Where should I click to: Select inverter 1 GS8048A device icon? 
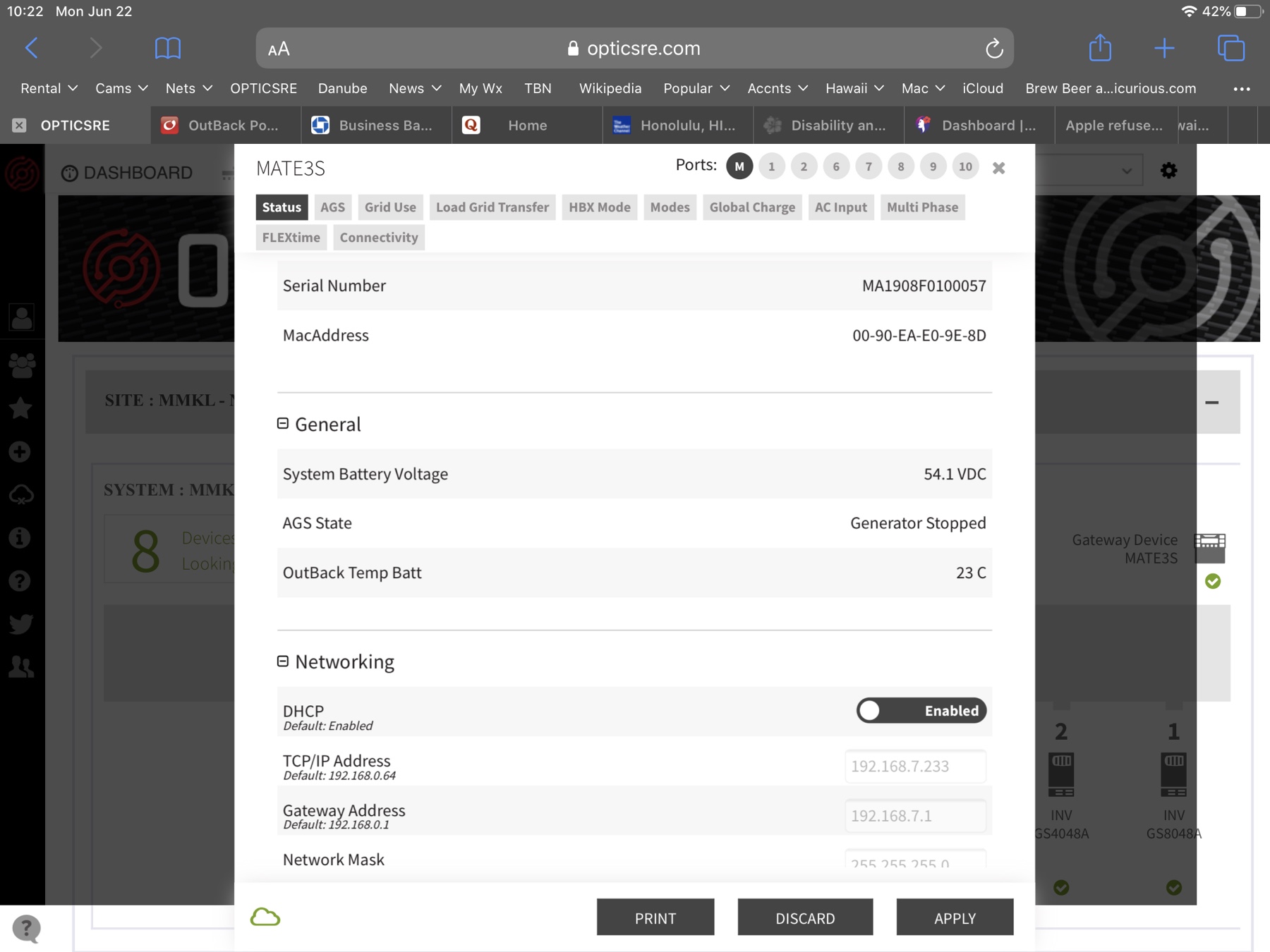tap(1173, 774)
